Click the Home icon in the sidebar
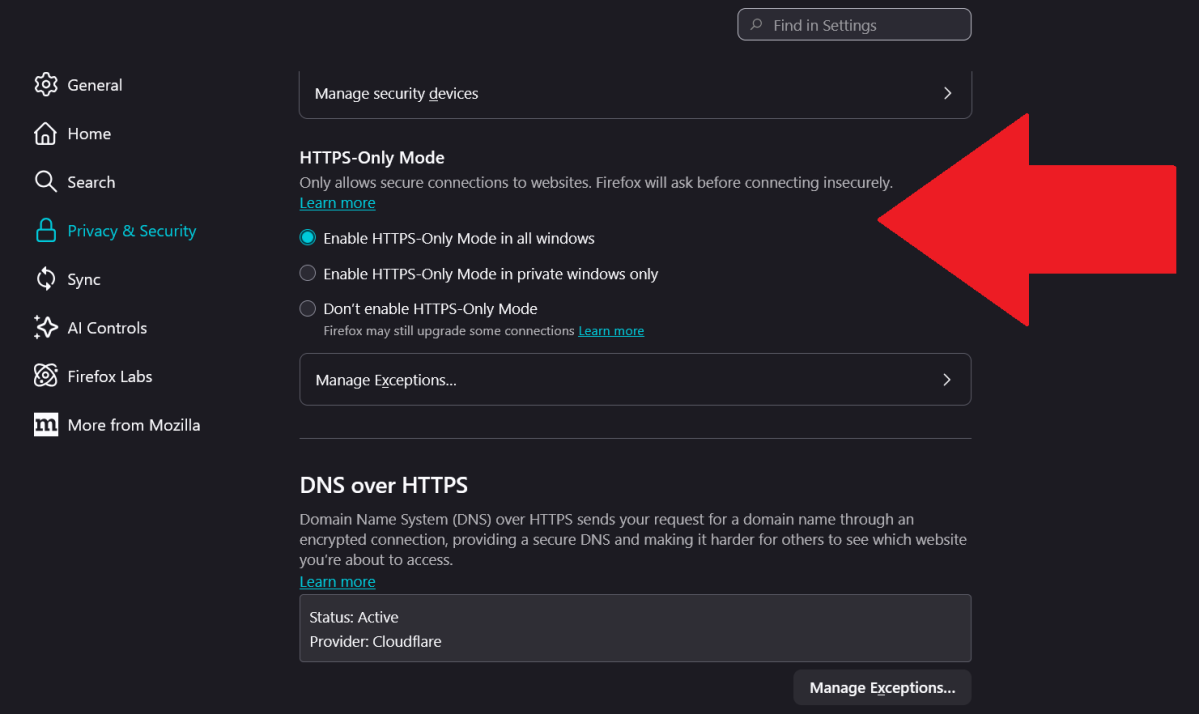 (46, 133)
